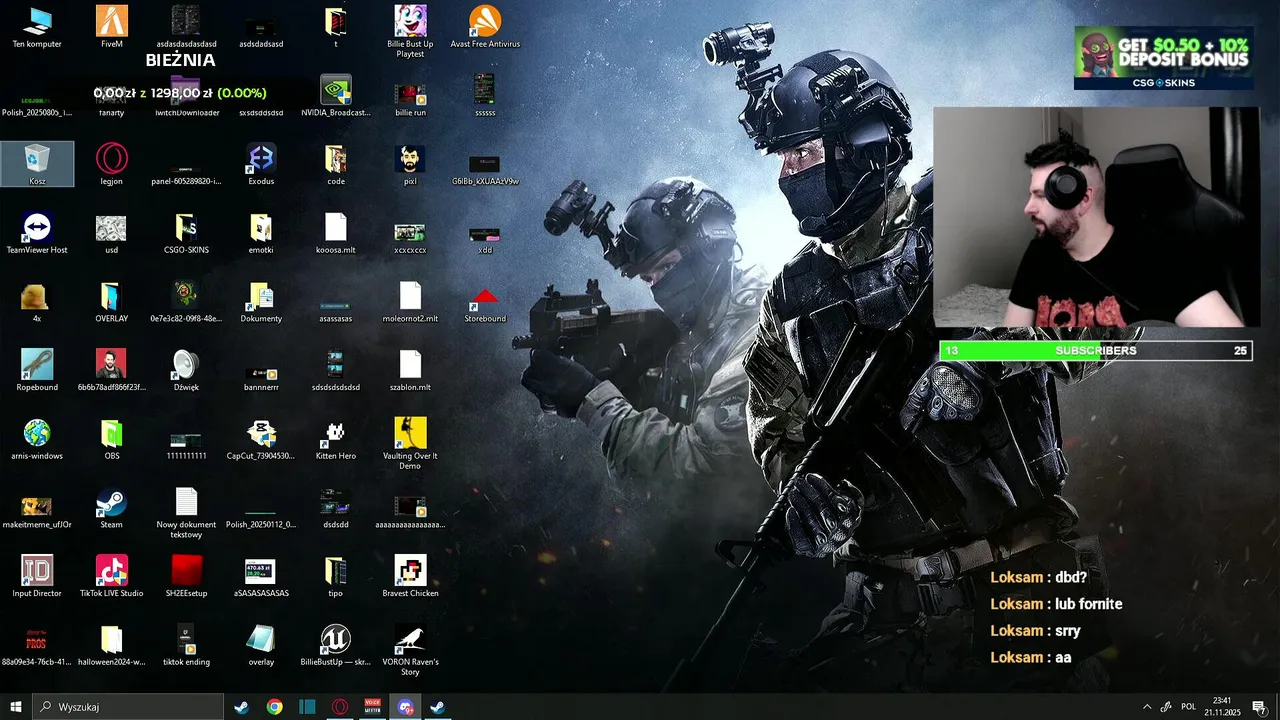Launch Kitten Hero game shortcut
This screenshot has height=720, width=1280.
coord(336,439)
